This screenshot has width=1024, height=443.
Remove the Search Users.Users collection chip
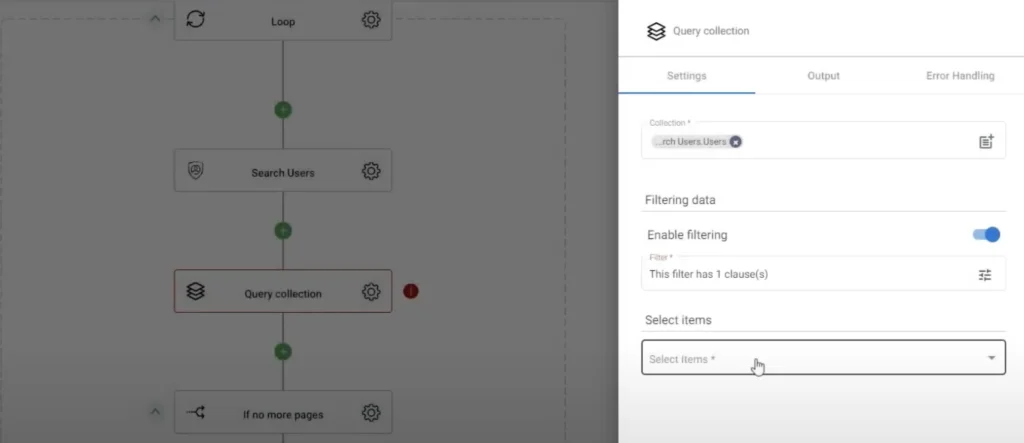[x=735, y=142]
